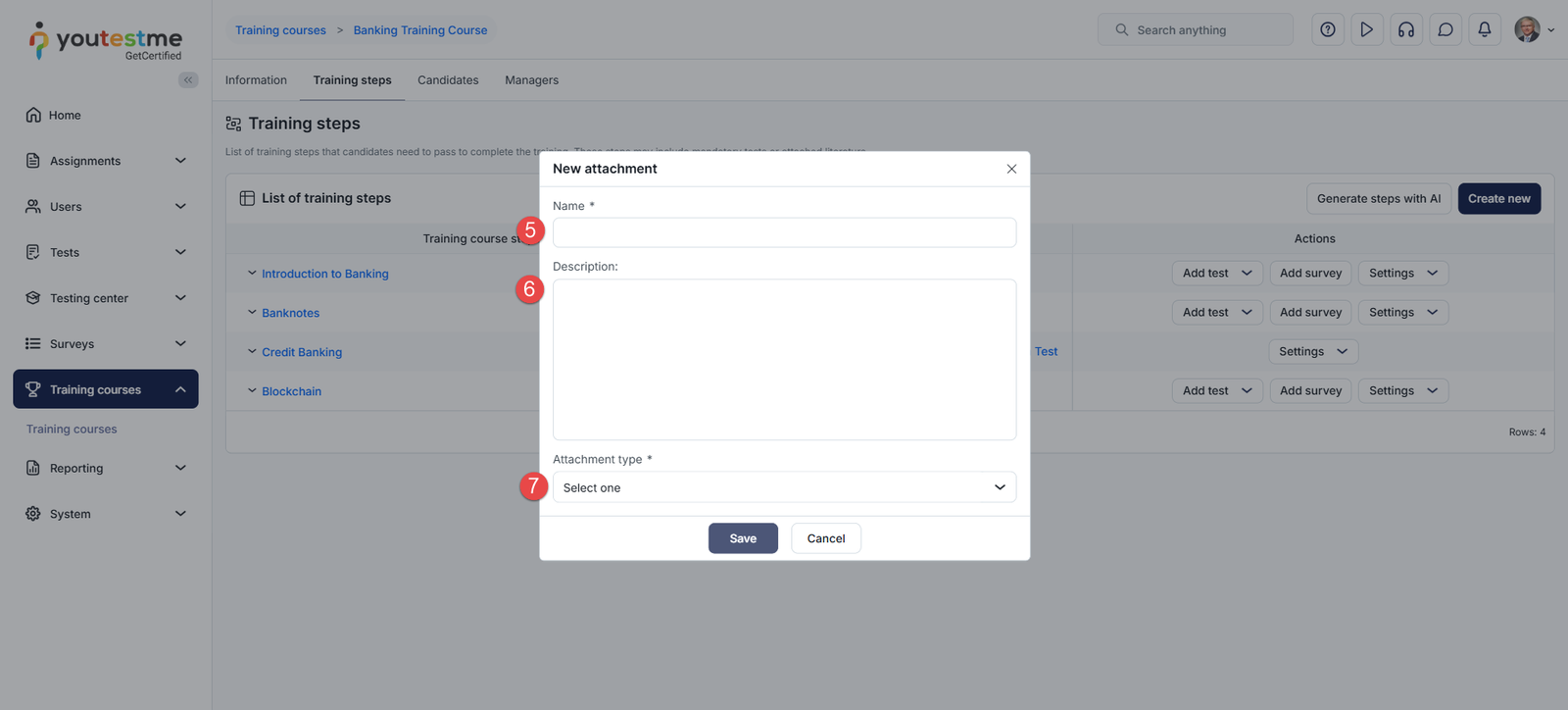Expand the Tests sidebar menu
The width and height of the screenshot is (1568, 710).
[x=106, y=252]
